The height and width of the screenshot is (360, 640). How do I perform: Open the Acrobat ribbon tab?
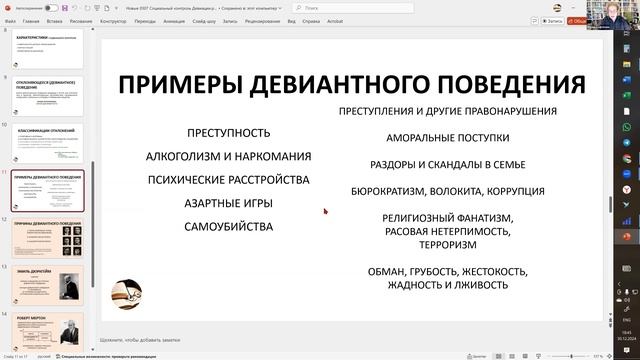click(x=335, y=21)
